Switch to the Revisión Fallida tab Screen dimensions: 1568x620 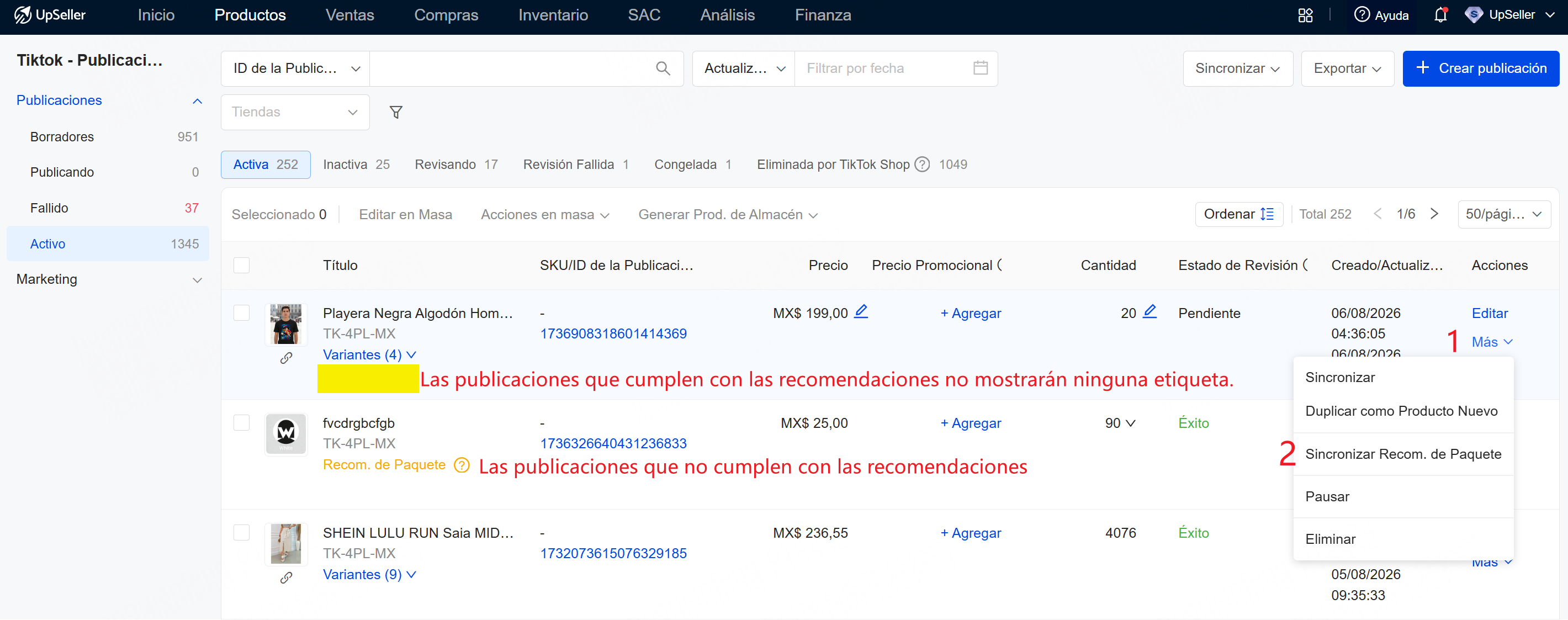pos(576,165)
